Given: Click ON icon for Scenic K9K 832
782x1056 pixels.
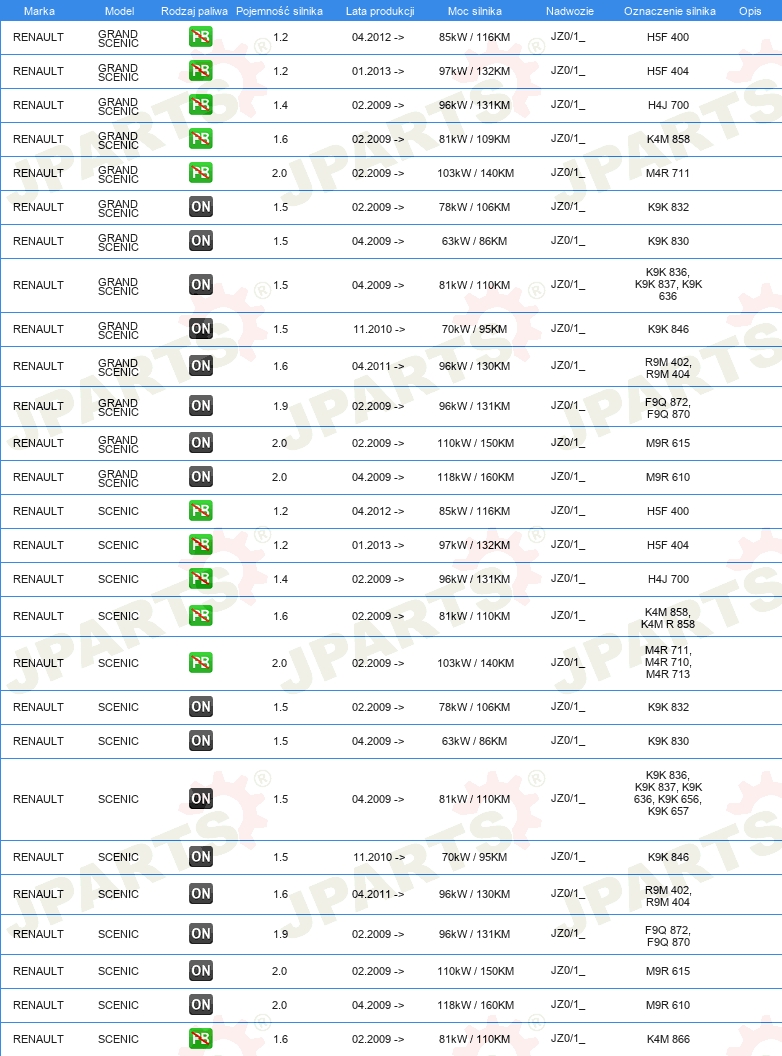Looking at the screenshot, I should 201,706.
